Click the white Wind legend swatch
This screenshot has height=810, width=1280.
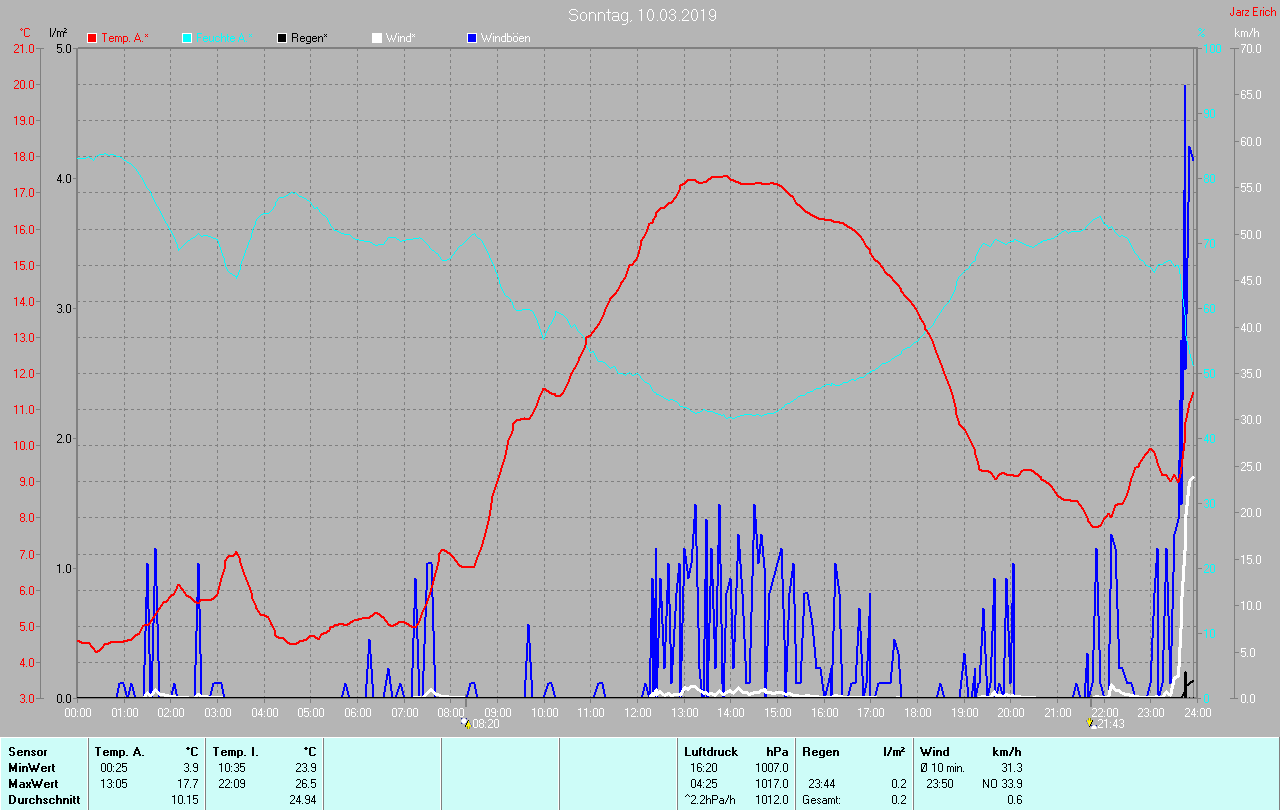point(377,38)
